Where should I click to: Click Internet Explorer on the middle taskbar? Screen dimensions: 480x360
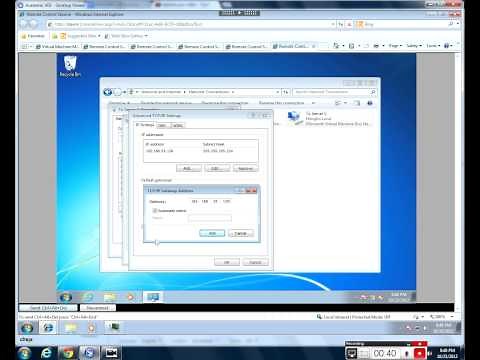pos(48,328)
